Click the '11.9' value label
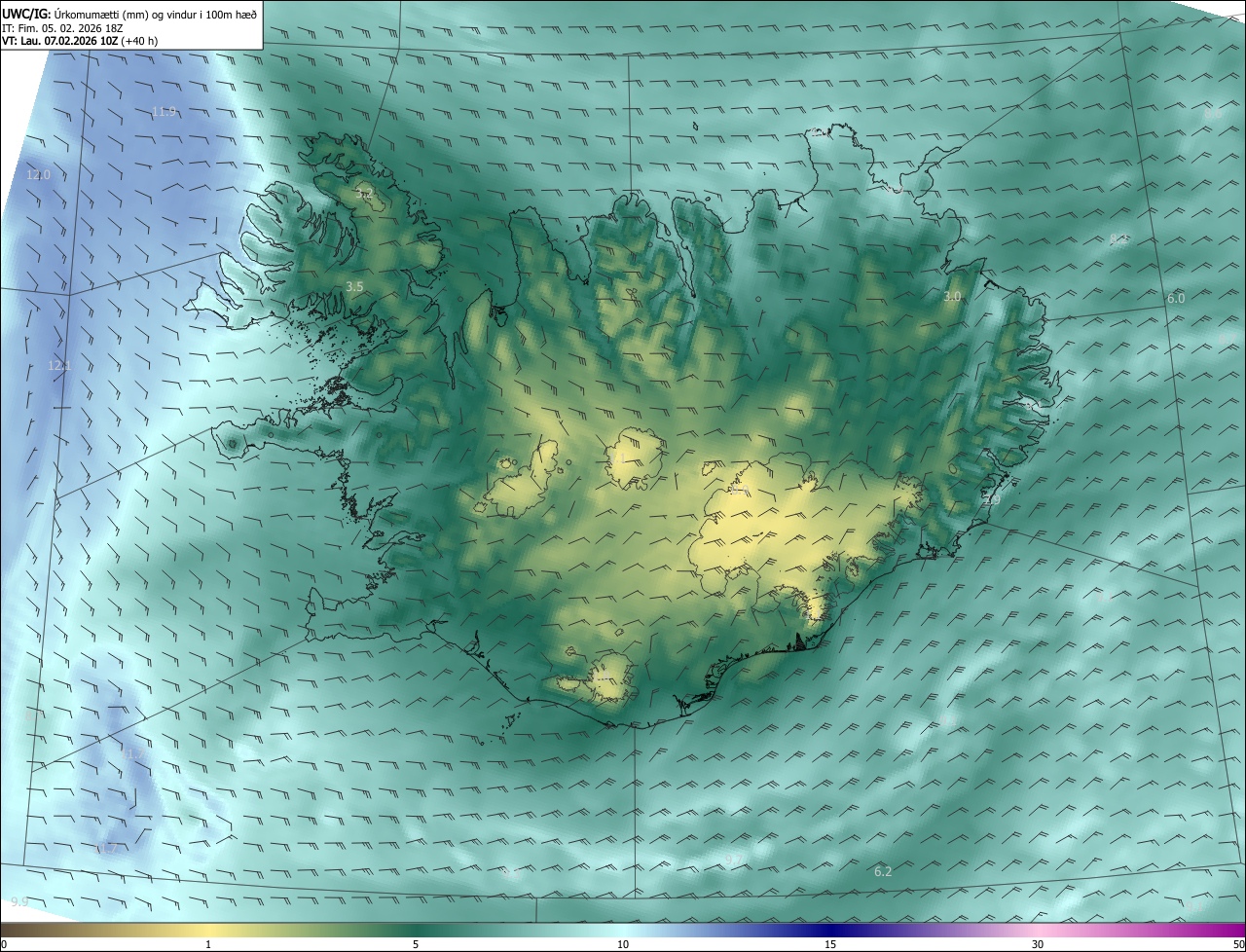 click(164, 112)
